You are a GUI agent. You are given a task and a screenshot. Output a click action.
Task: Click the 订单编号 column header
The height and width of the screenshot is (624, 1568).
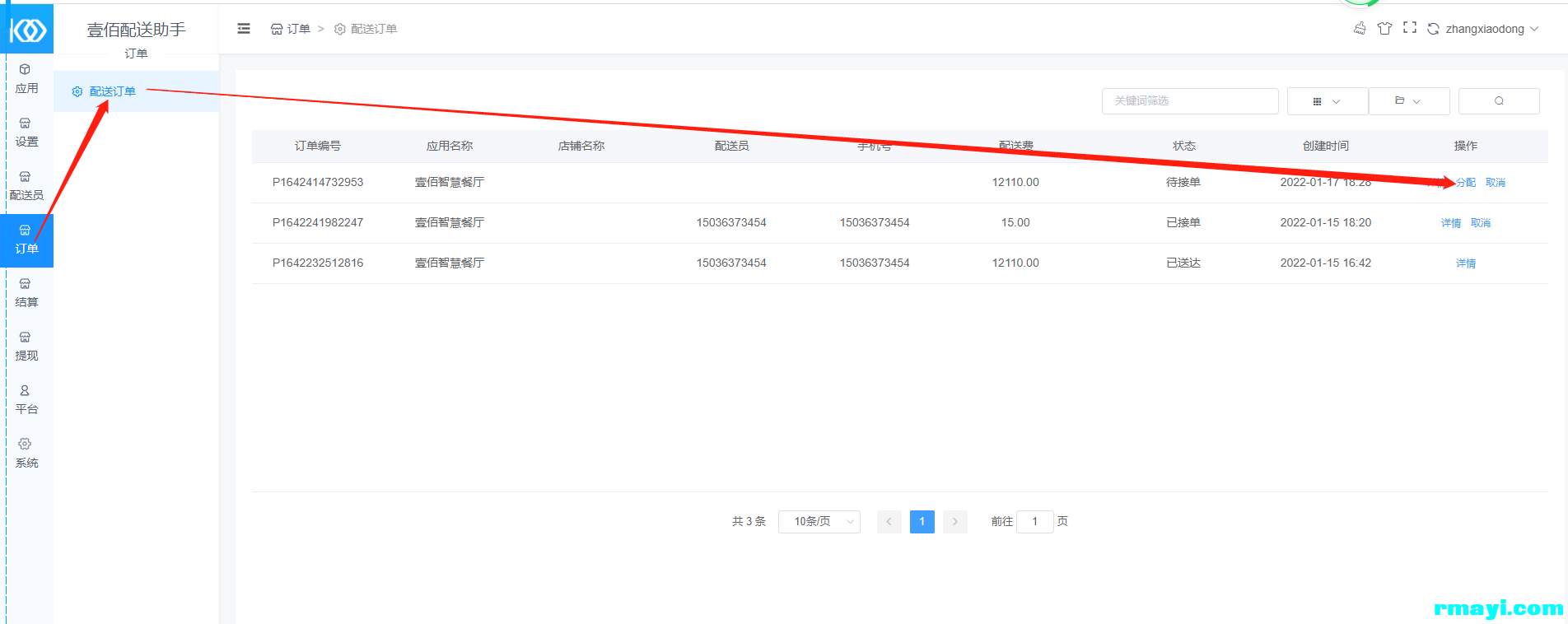click(x=318, y=146)
